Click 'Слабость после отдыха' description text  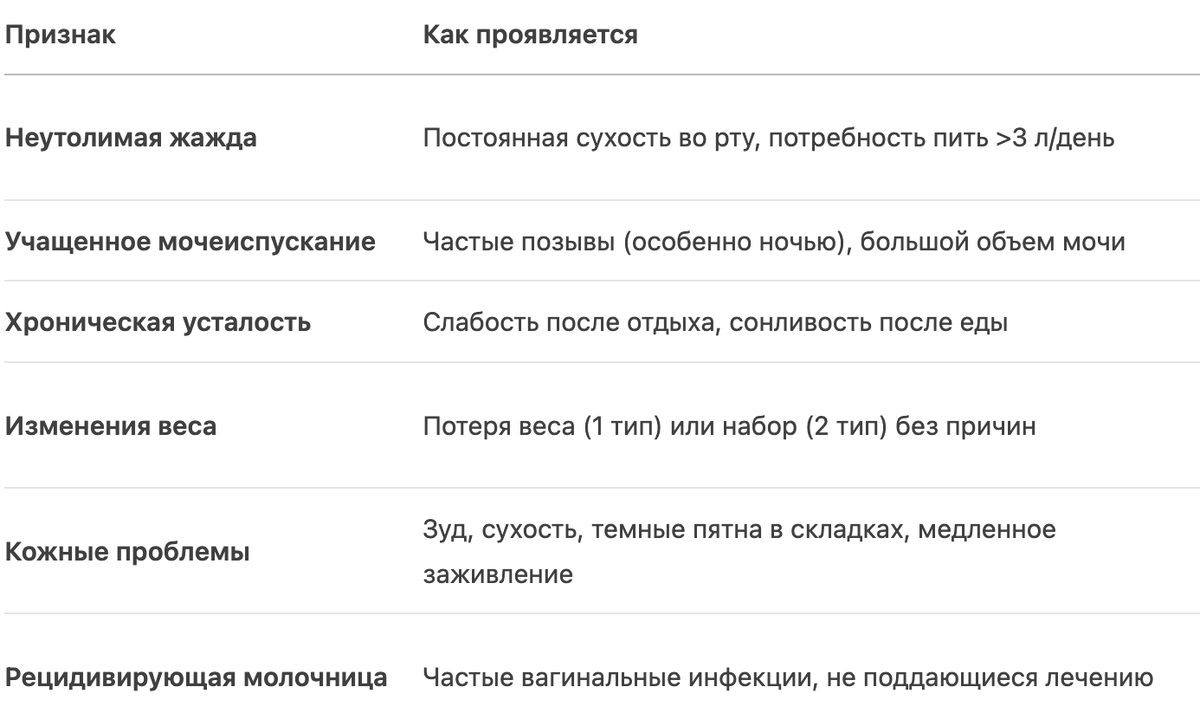click(x=566, y=323)
